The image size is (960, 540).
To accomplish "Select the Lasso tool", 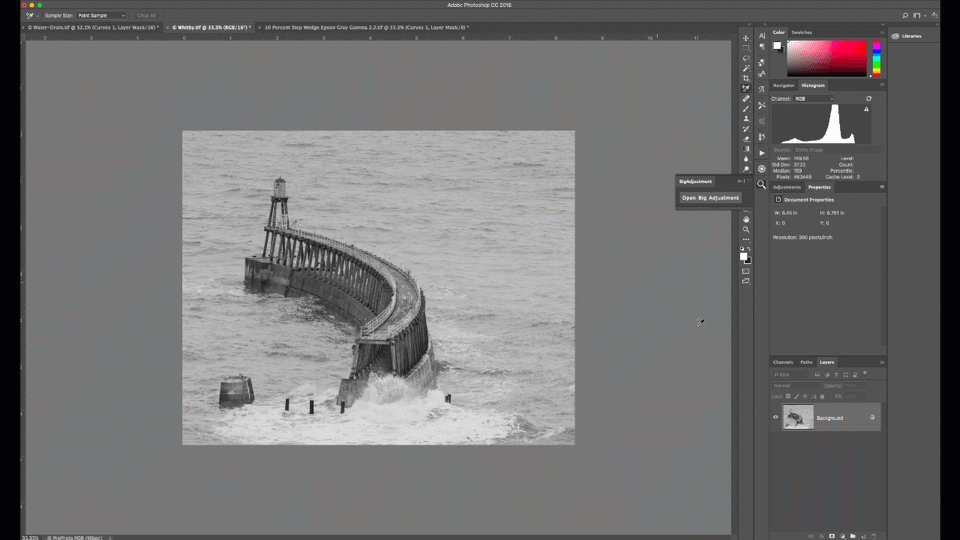I will [746, 58].
